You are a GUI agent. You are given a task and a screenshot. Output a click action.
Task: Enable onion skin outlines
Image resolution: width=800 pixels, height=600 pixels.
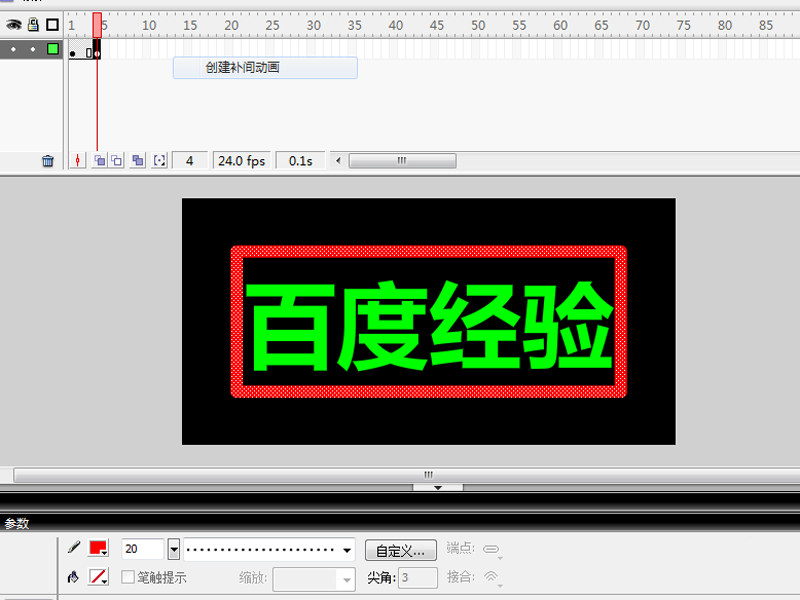[117, 161]
